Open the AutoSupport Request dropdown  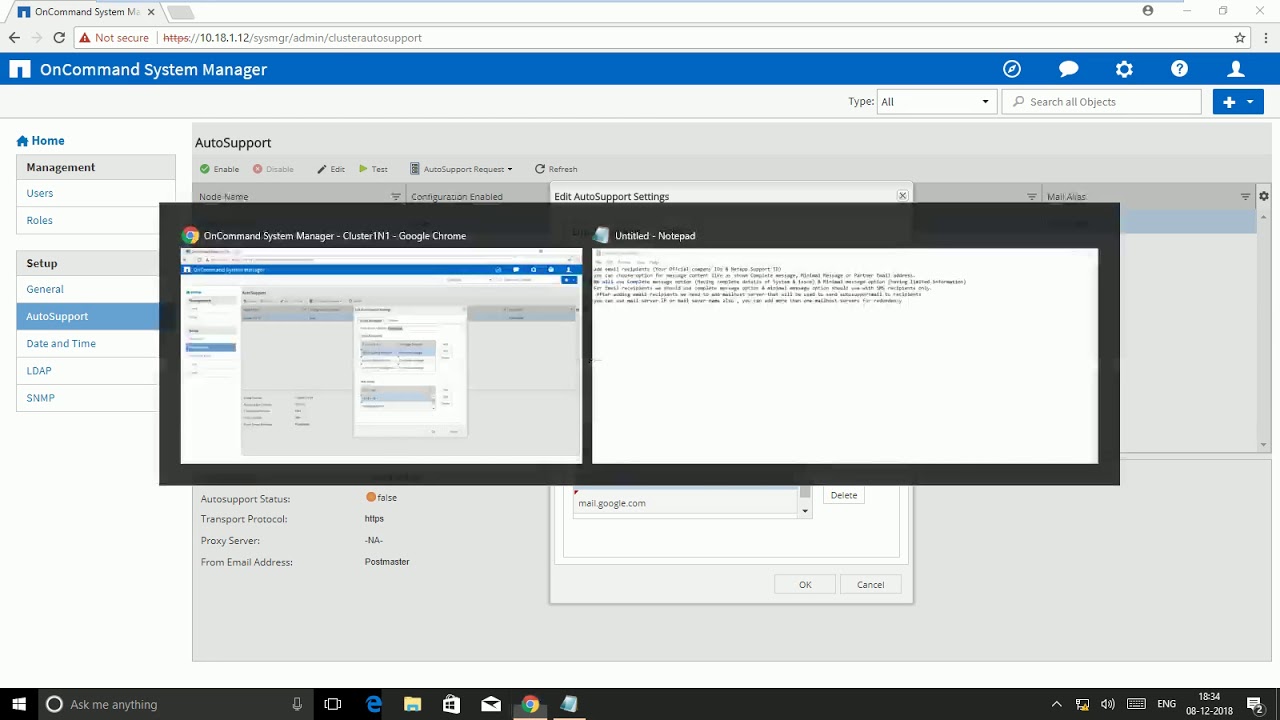(461, 169)
